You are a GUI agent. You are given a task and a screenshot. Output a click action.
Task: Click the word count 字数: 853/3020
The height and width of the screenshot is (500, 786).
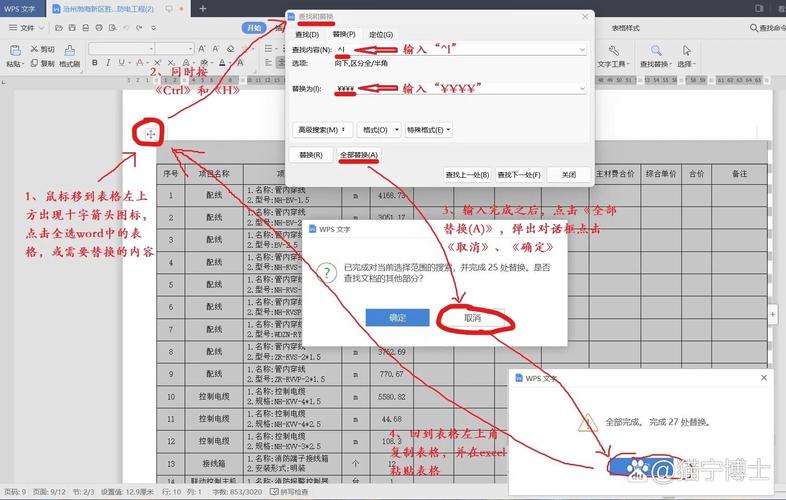[237, 492]
